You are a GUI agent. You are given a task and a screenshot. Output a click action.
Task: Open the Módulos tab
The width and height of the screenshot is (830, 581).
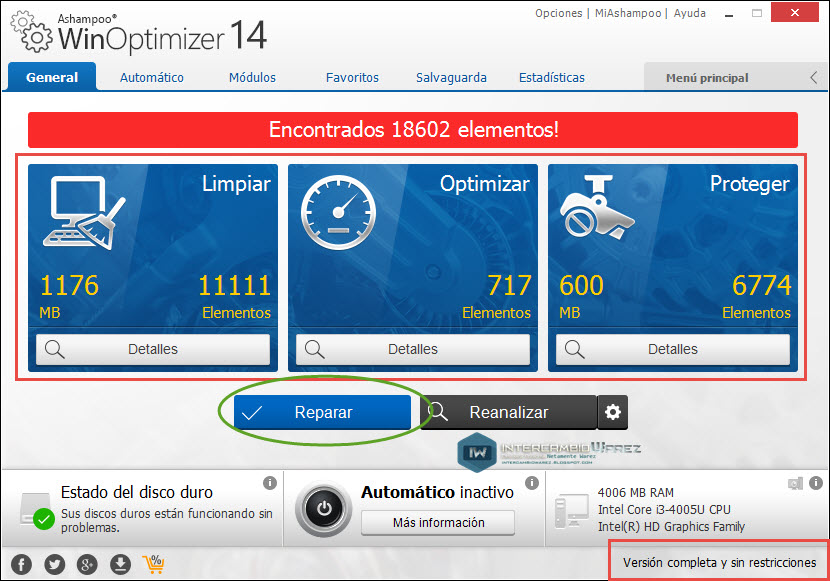252,77
